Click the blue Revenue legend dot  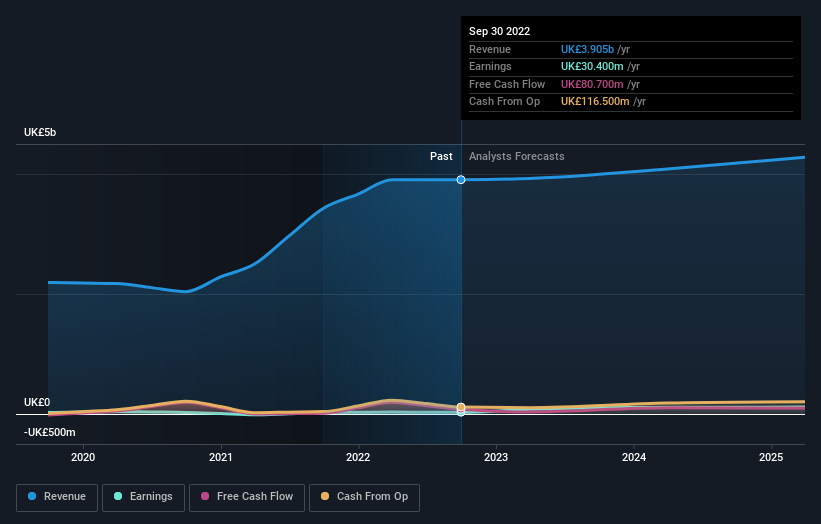coord(32,496)
